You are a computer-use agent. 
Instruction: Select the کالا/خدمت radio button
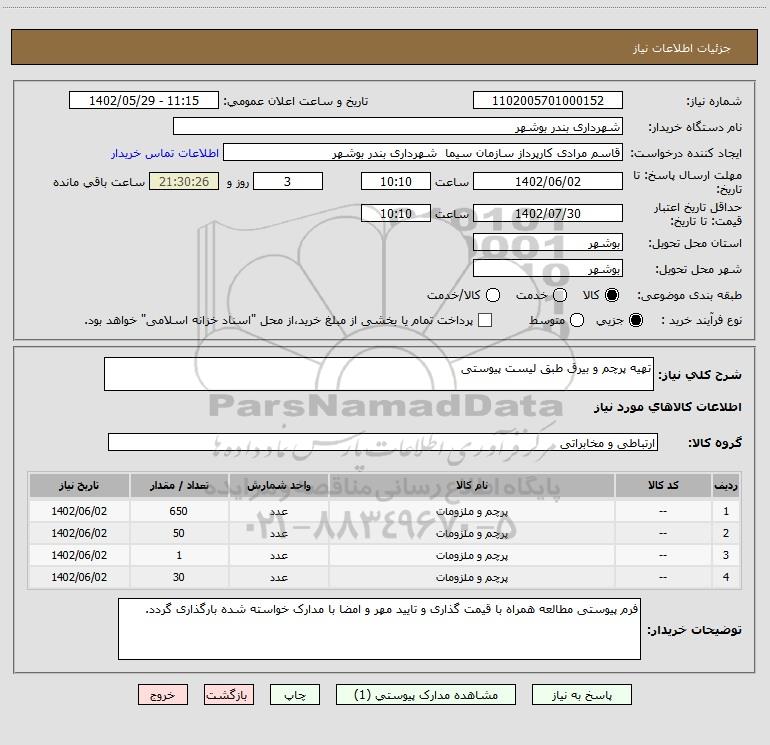[x=493, y=295]
